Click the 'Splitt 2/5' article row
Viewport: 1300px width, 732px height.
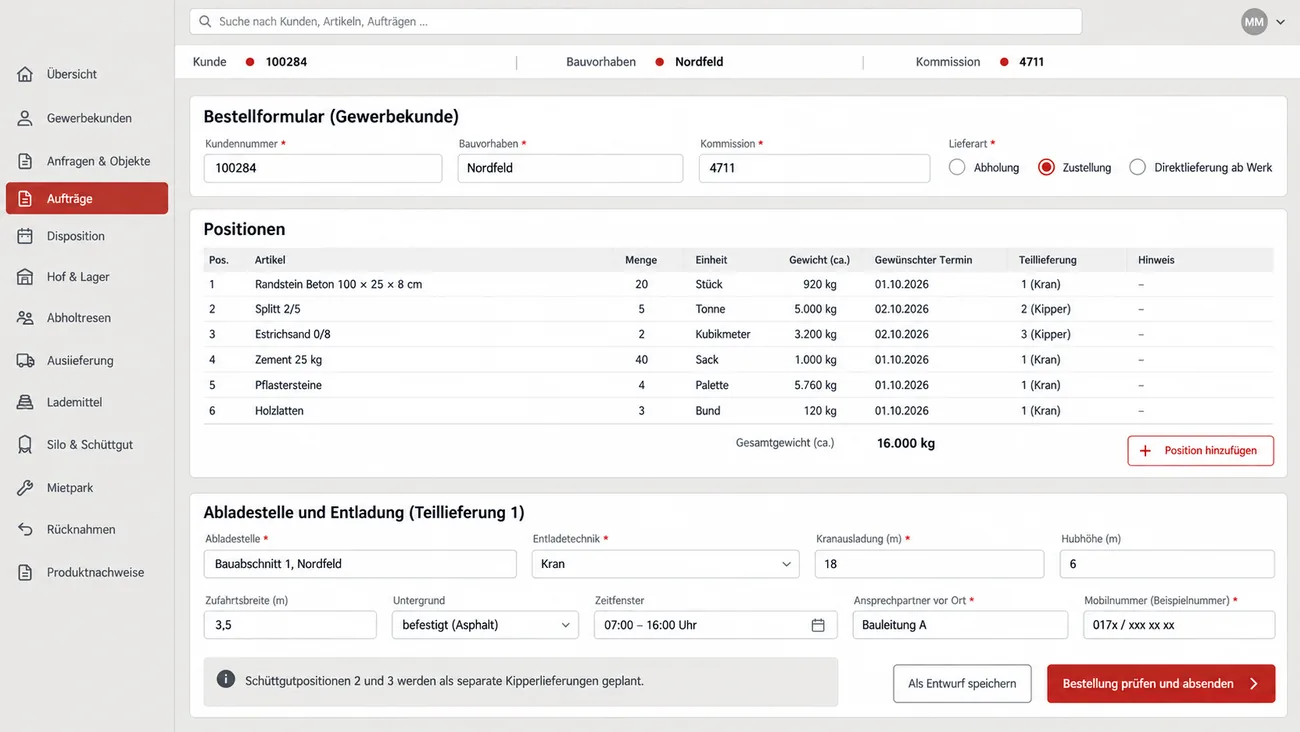coord(738,309)
